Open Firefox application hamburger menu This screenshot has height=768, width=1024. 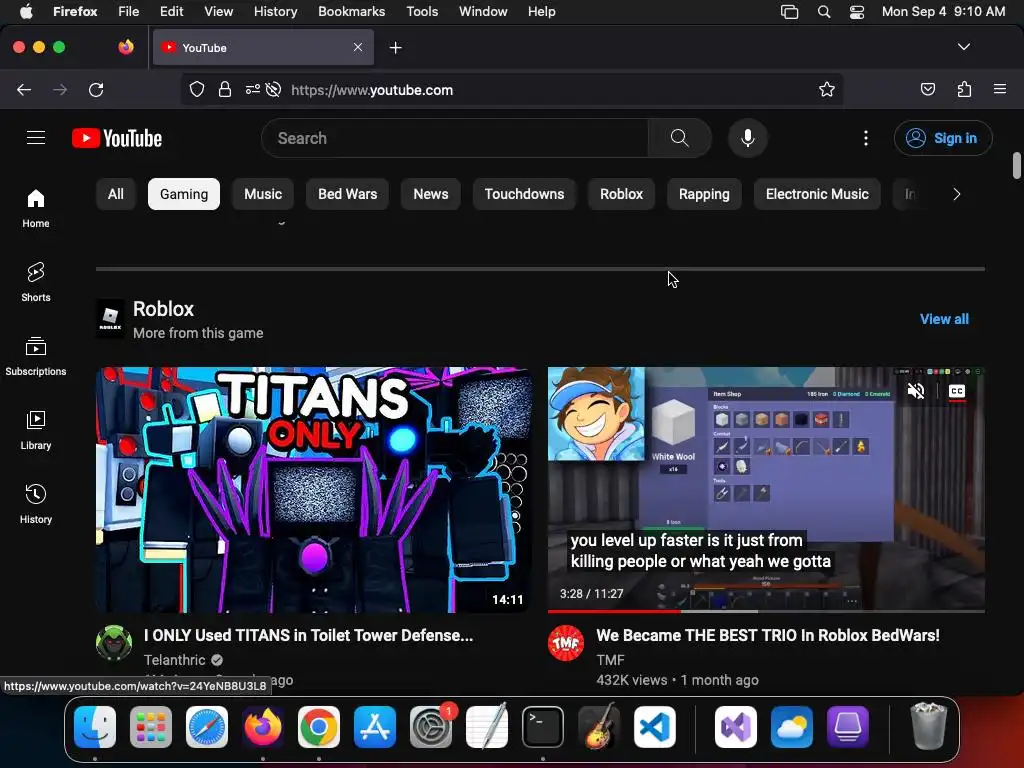click(x=1000, y=89)
